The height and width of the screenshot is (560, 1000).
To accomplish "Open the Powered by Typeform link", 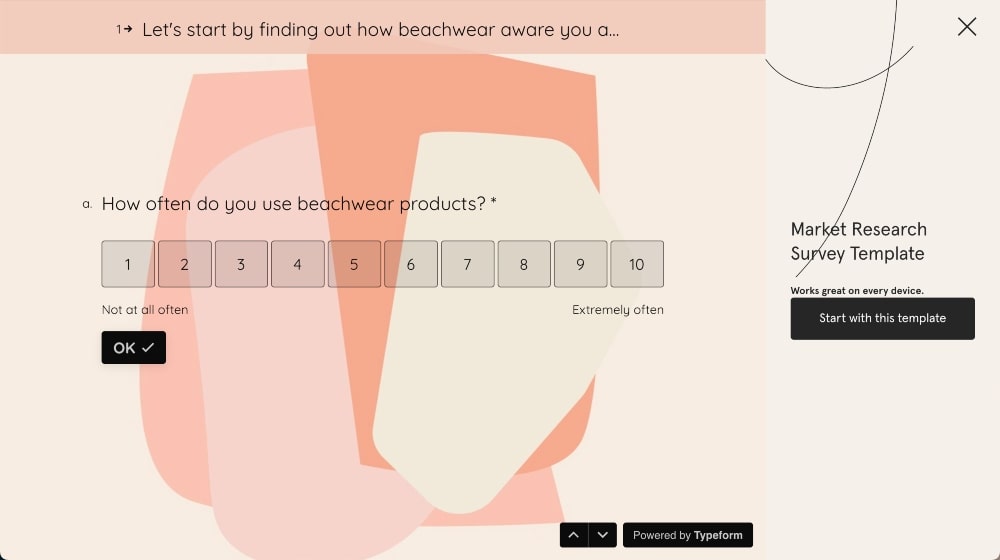I will tap(688, 535).
